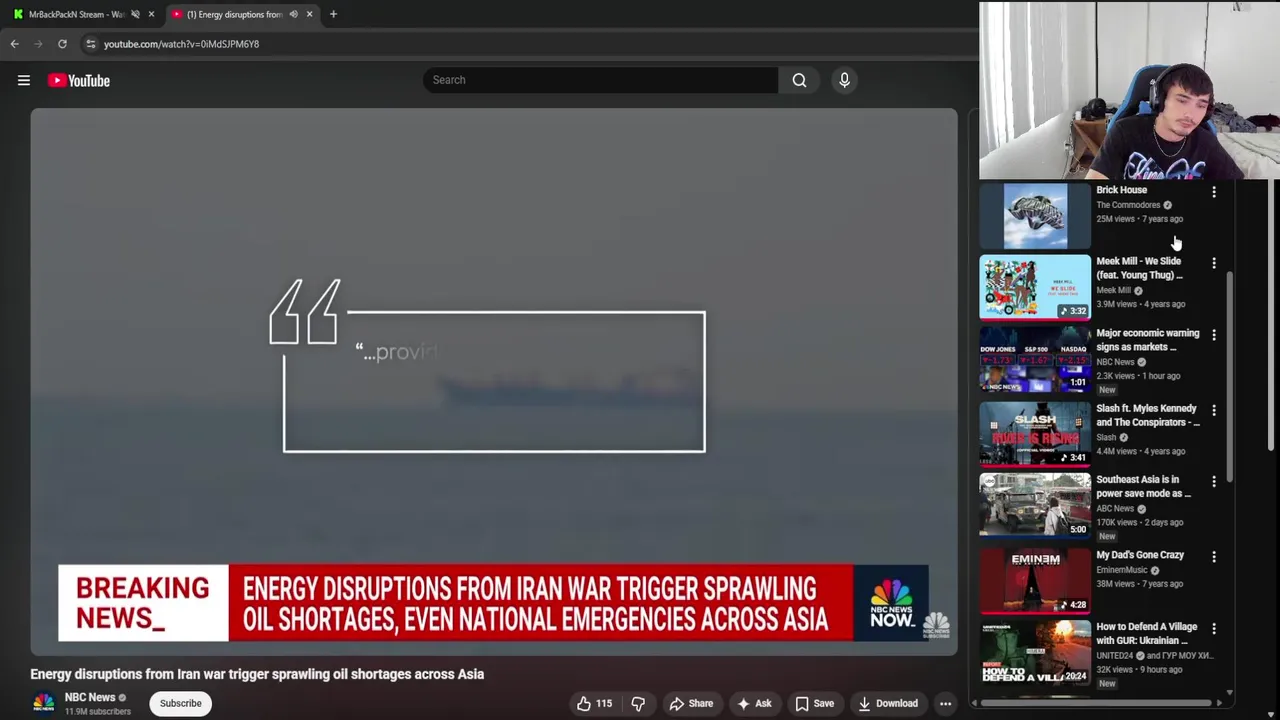1280x720 pixels.
Task: Click 'The Commodores' channel name
Action: [1128, 205]
